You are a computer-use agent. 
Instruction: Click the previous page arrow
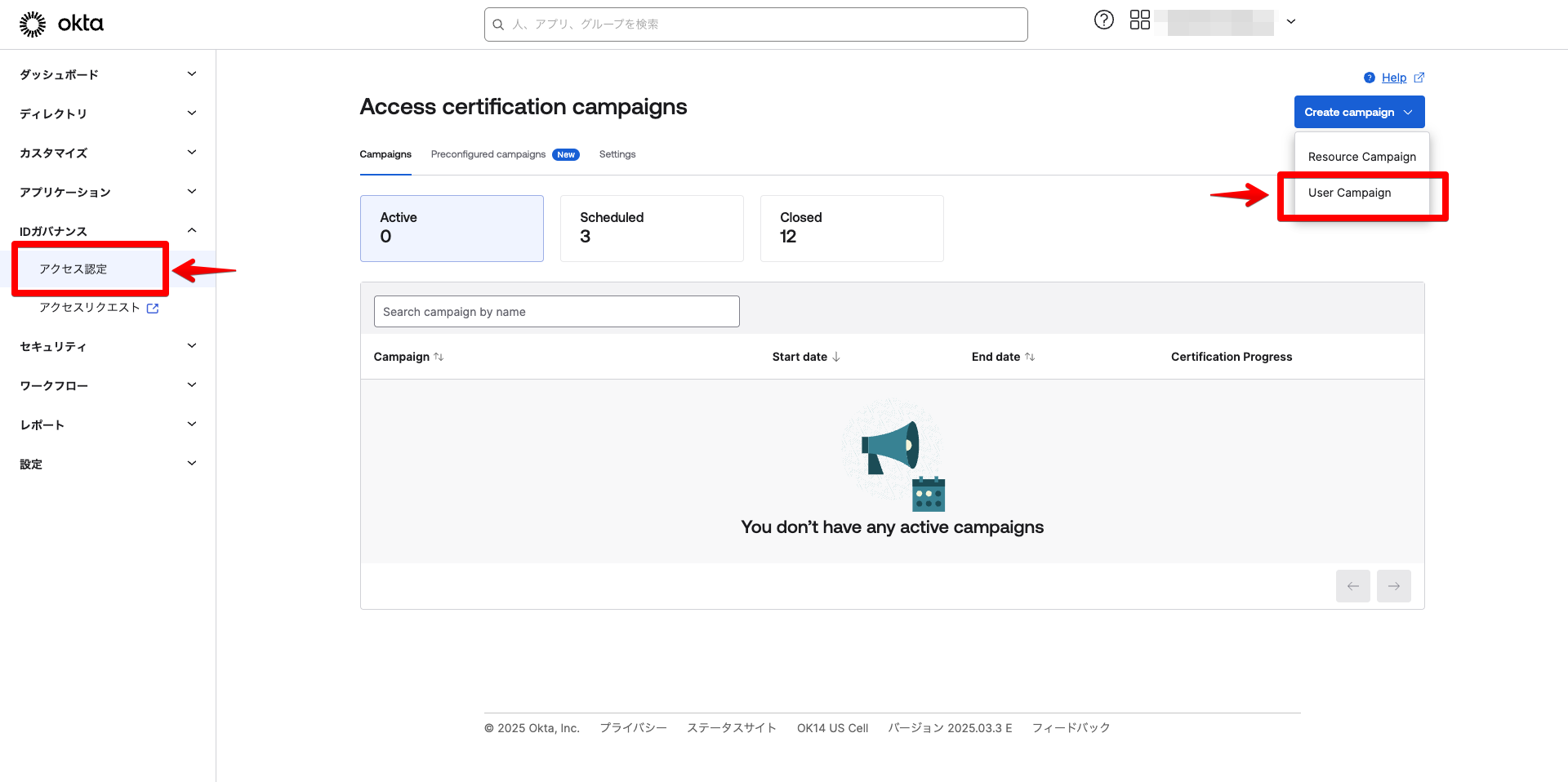(1353, 586)
